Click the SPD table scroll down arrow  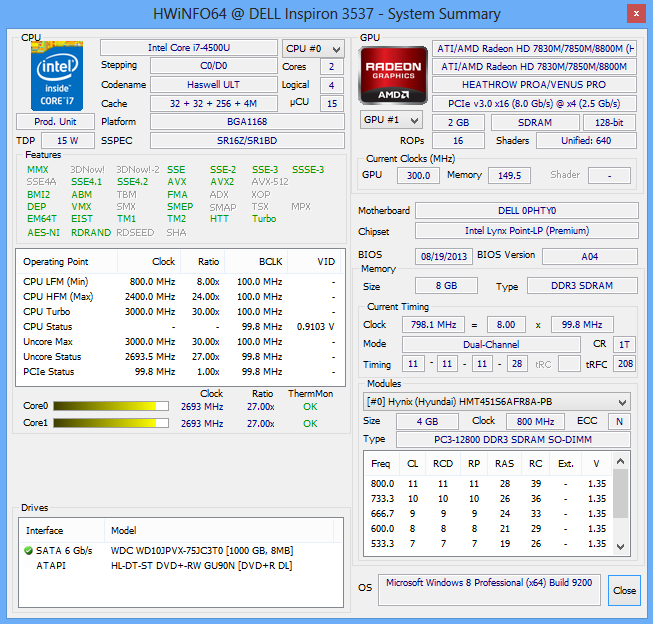620,547
